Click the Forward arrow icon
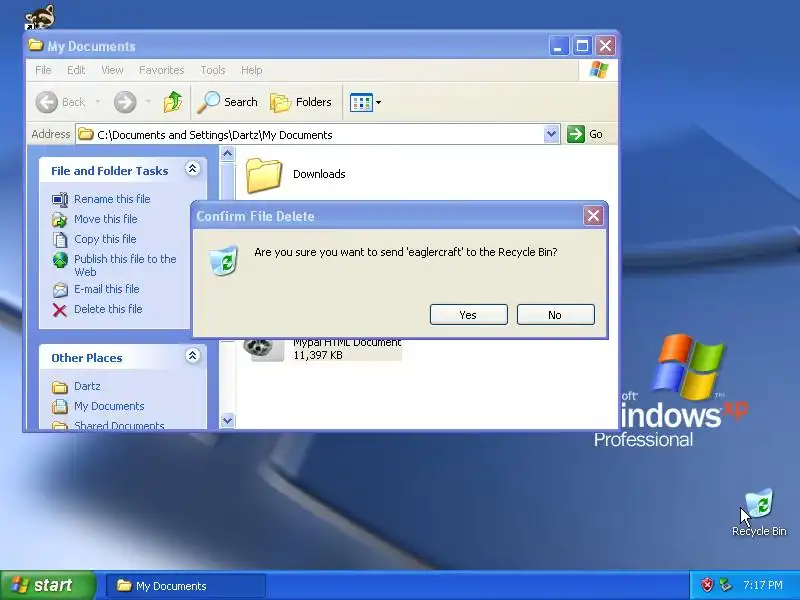 coord(125,102)
